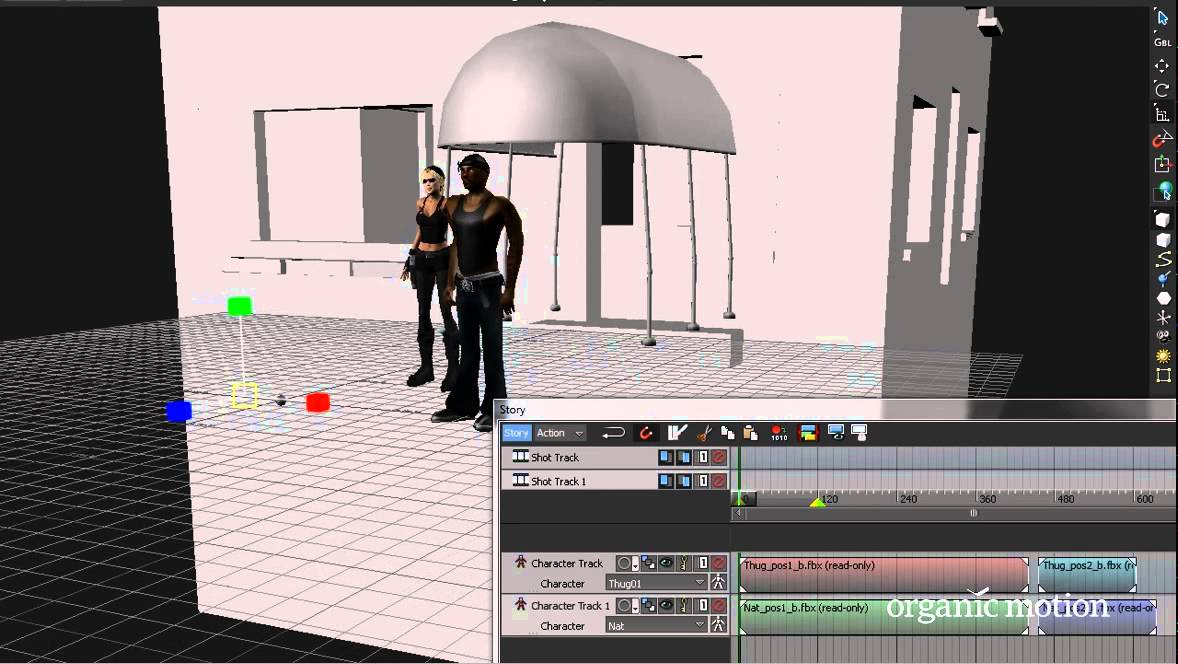Image resolution: width=1178 pixels, height=664 pixels.
Task: Click the colored tracks frame icon in Story
Action: click(x=808, y=433)
